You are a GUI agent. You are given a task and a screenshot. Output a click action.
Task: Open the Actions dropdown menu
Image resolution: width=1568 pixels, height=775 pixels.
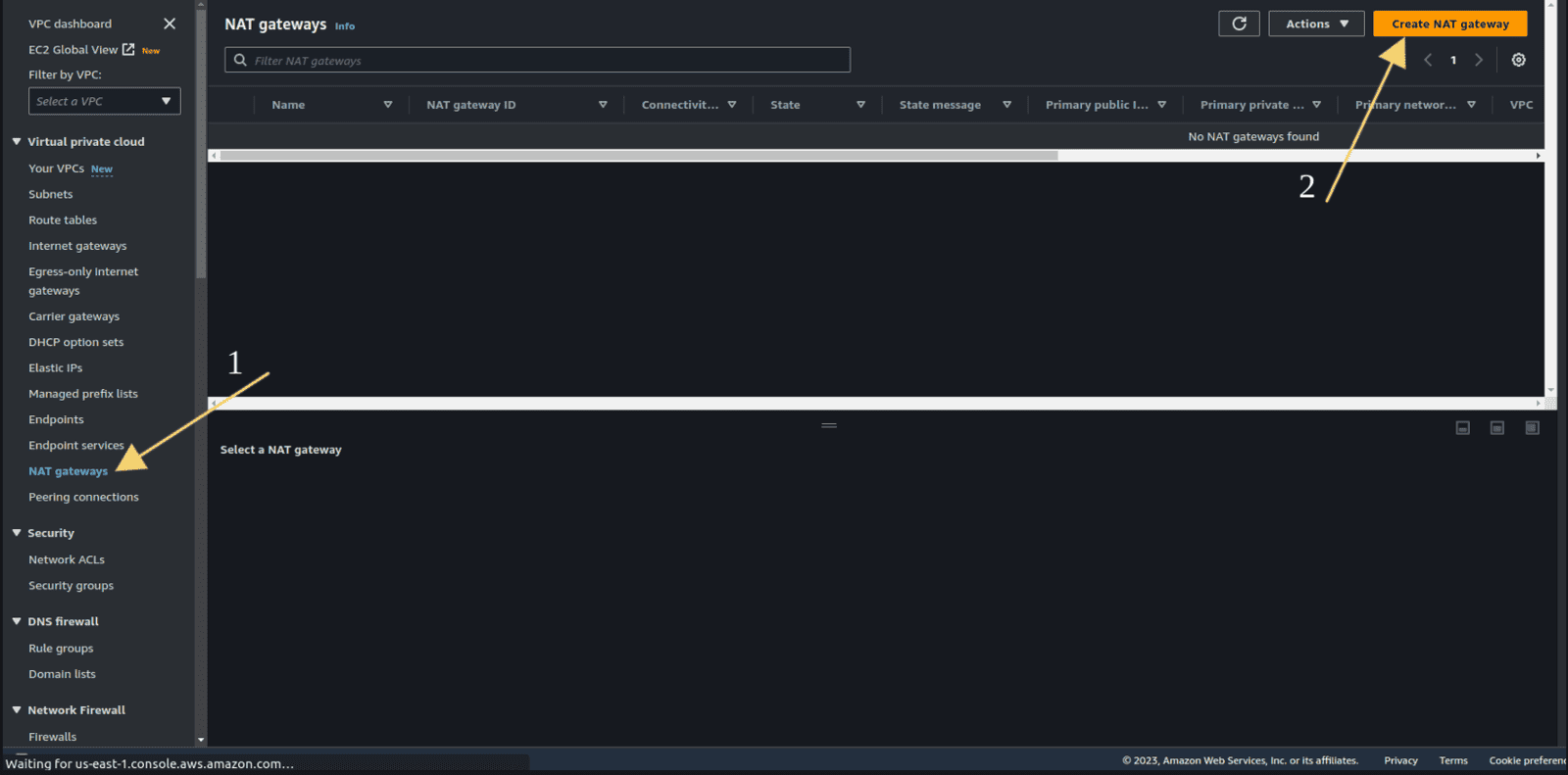1316,24
